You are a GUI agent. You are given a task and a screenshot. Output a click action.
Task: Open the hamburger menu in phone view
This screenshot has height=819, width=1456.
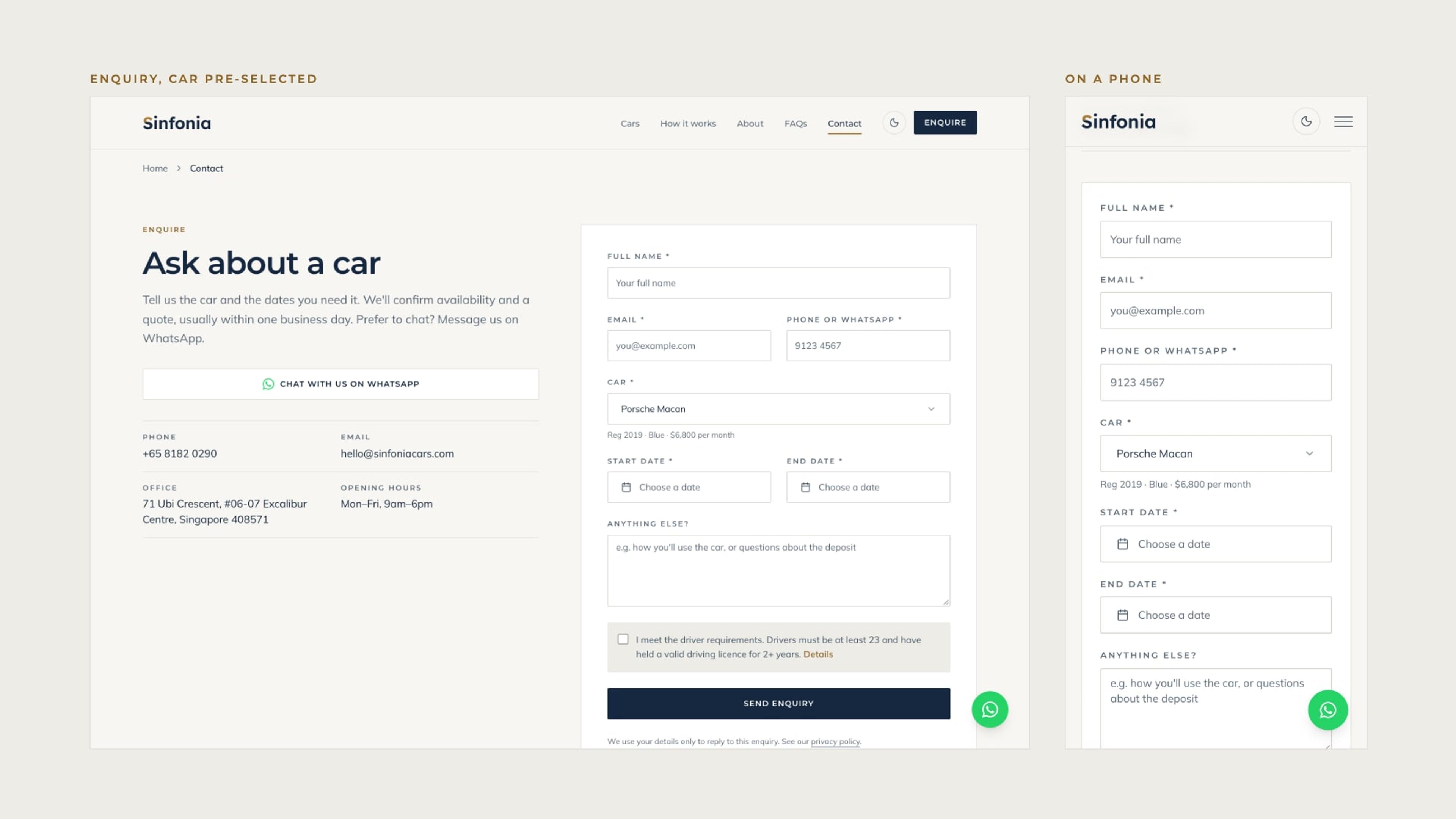(x=1343, y=121)
